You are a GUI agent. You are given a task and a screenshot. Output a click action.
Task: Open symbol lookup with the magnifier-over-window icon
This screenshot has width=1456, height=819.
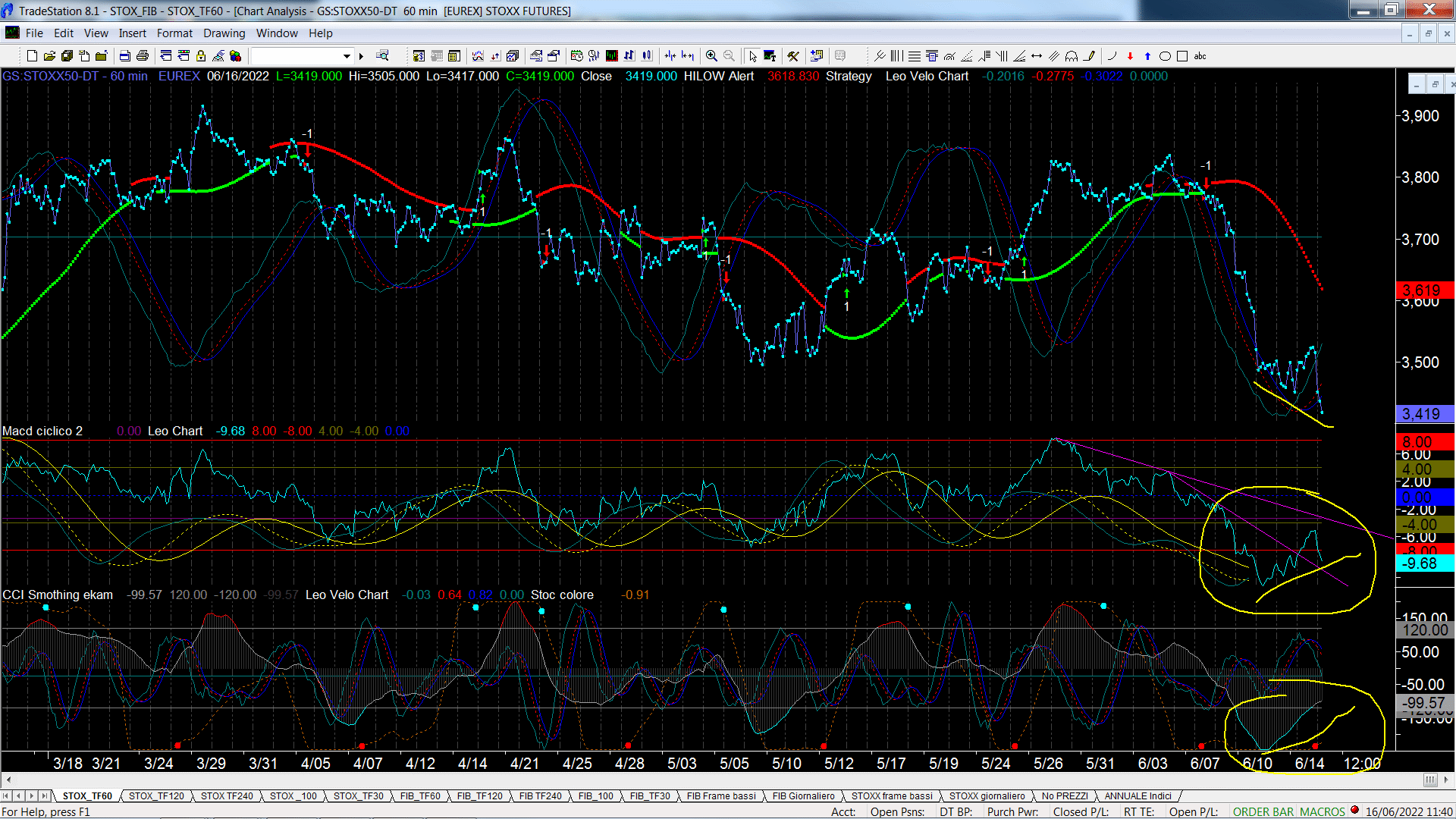pyautogui.click(x=383, y=55)
